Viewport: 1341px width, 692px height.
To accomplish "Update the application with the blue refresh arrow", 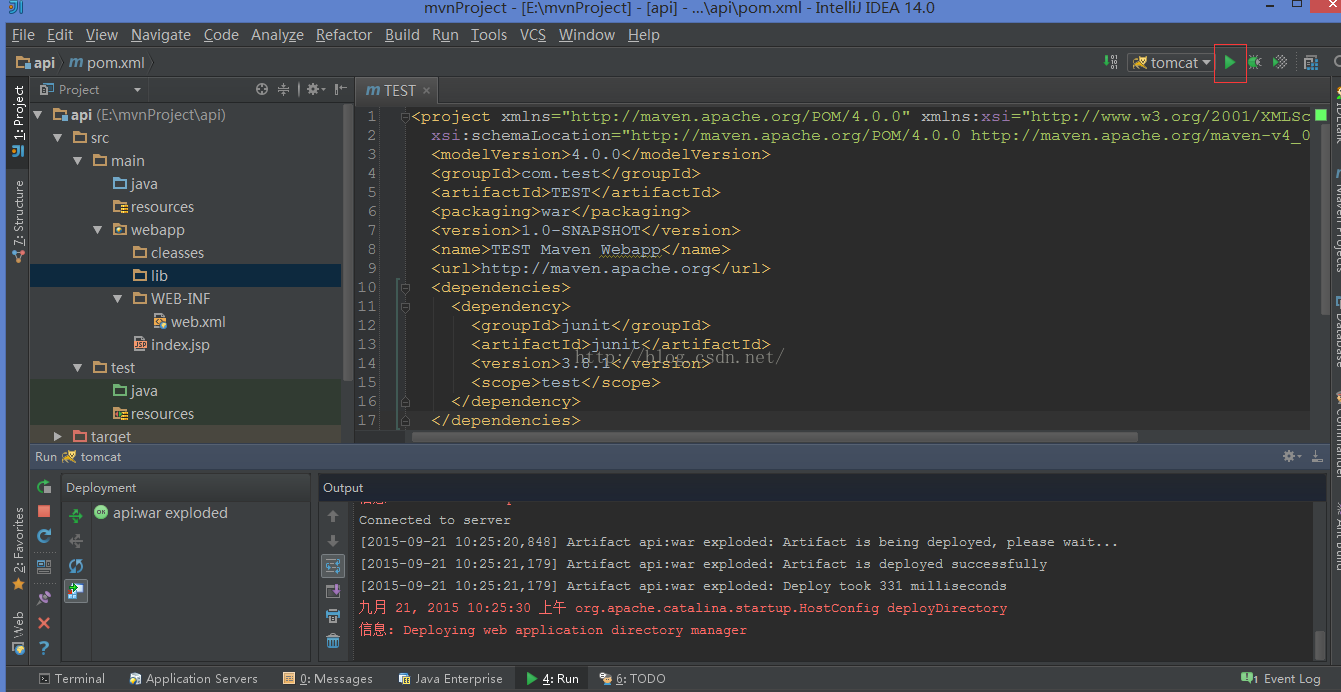I will (44, 536).
